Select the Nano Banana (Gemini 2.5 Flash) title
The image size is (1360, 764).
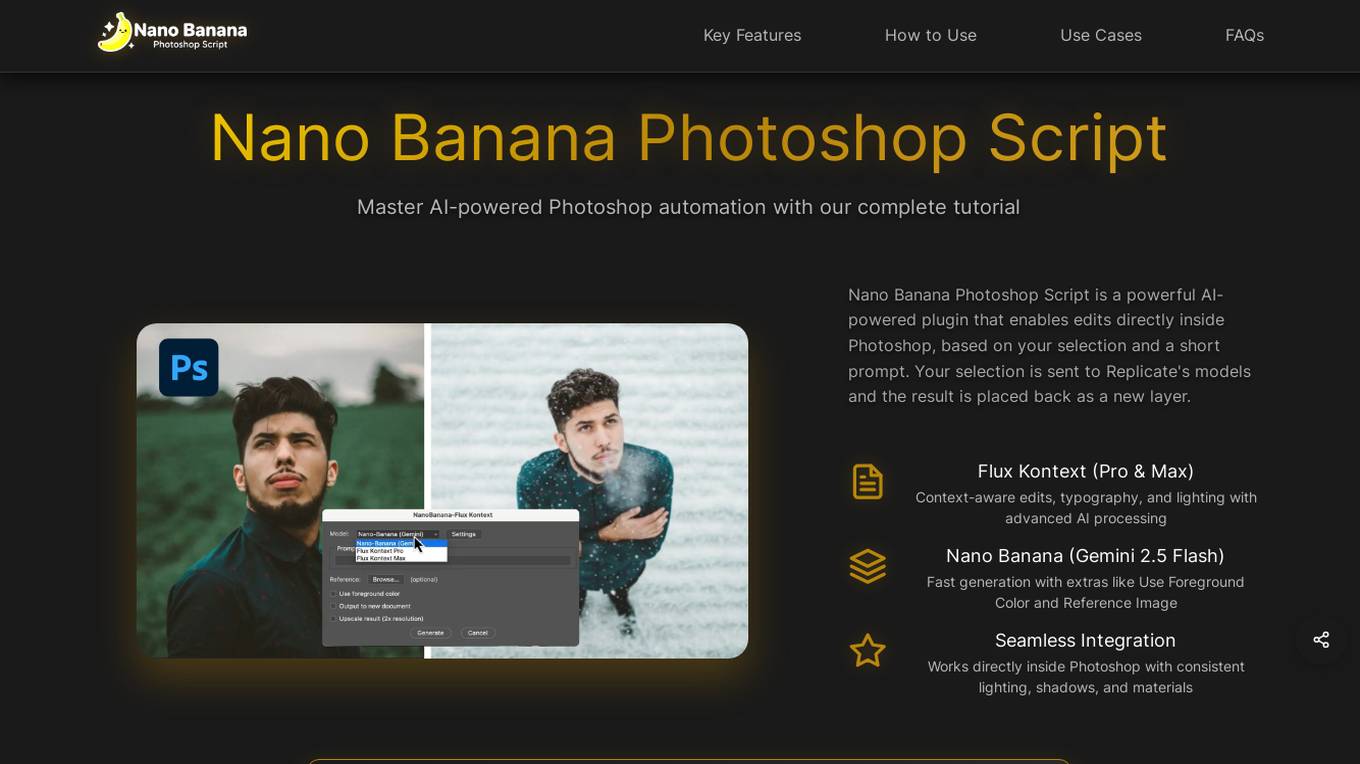click(x=1085, y=556)
